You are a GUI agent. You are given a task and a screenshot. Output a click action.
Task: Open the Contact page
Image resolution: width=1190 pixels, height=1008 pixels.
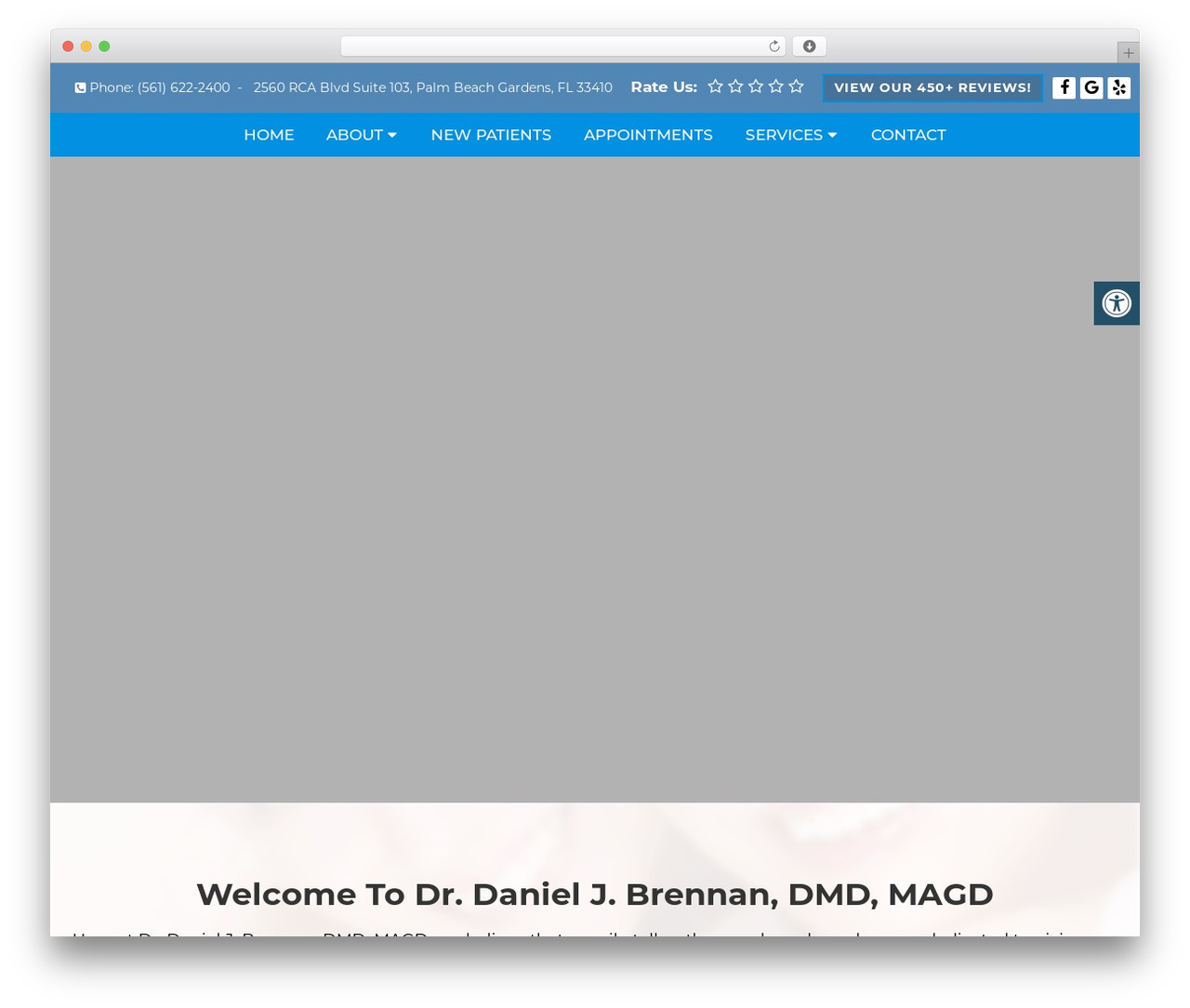[x=908, y=135]
